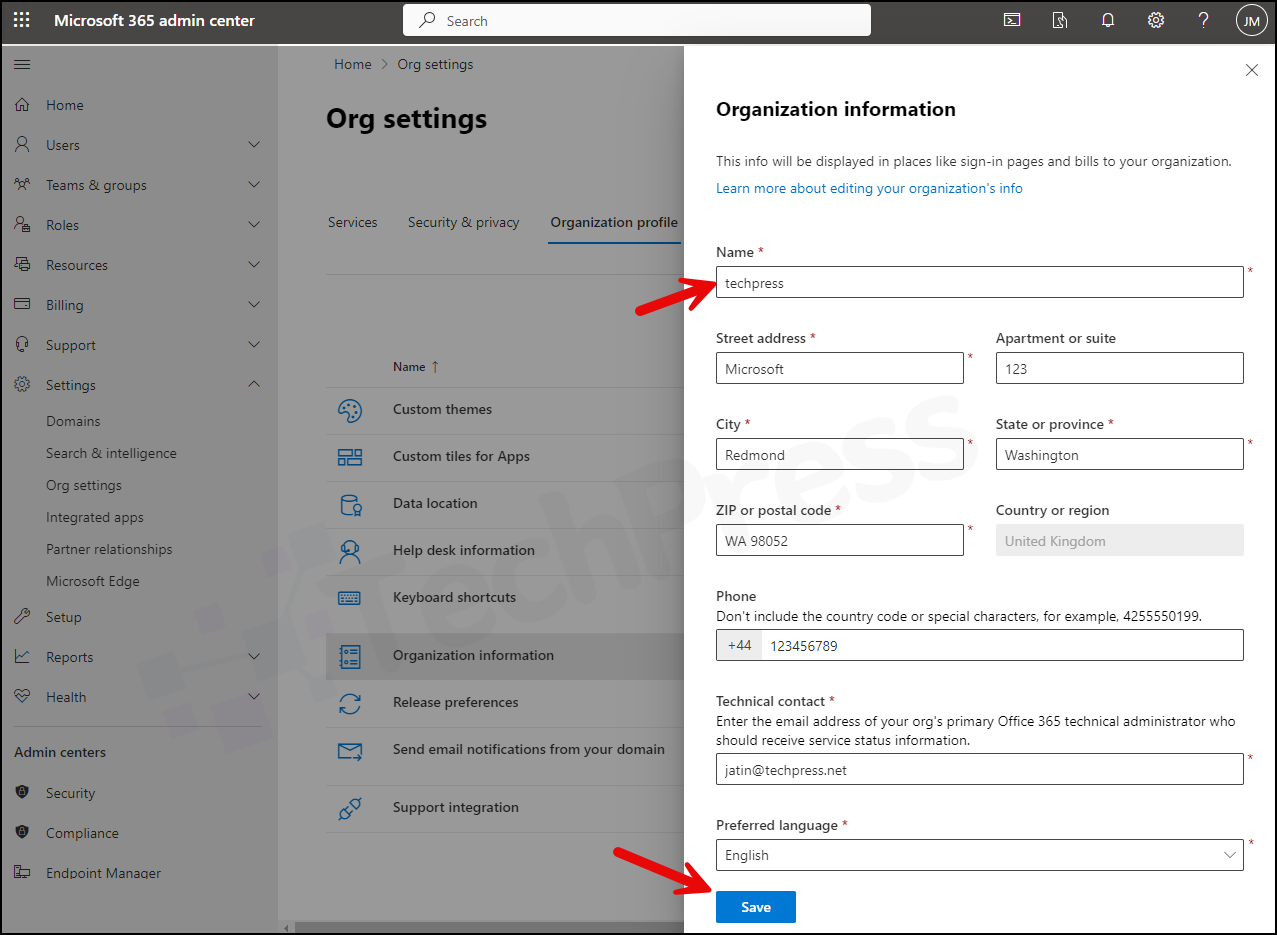
Task: Open the settings gear in header
Action: (x=1156, y=20)
